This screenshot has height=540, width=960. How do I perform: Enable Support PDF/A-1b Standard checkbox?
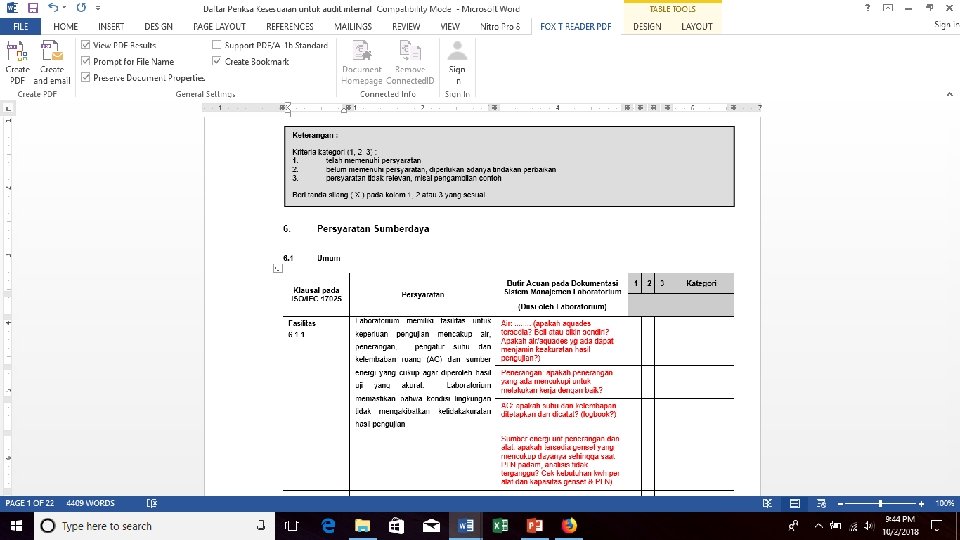pos(217,45)
